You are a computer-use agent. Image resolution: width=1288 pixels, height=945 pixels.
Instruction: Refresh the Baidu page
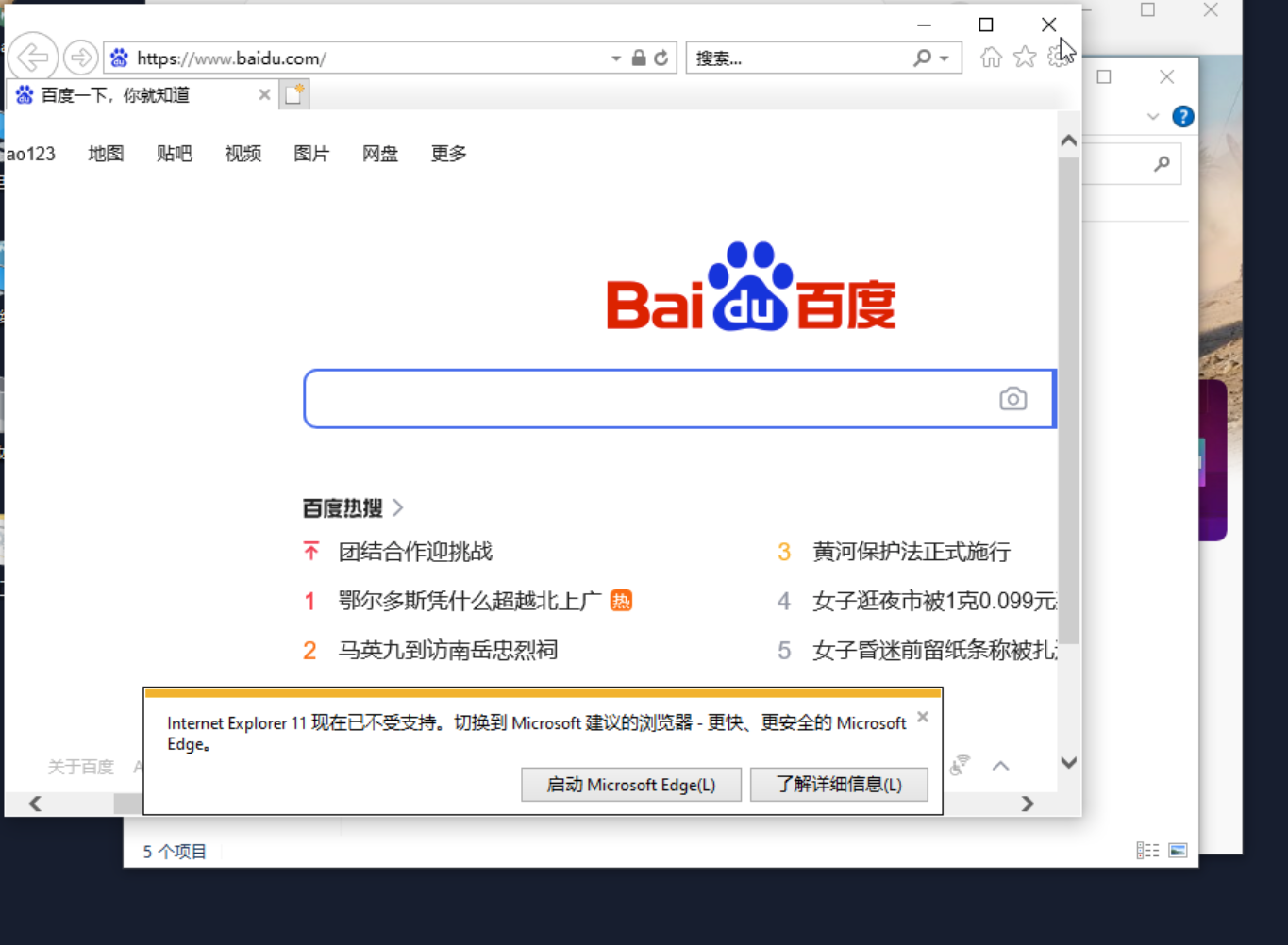click(661, 58)
